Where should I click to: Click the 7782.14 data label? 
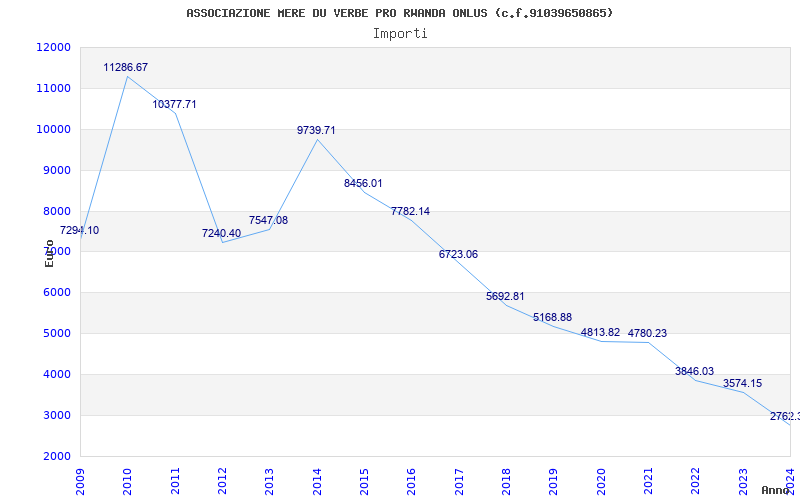click(410, 212)
